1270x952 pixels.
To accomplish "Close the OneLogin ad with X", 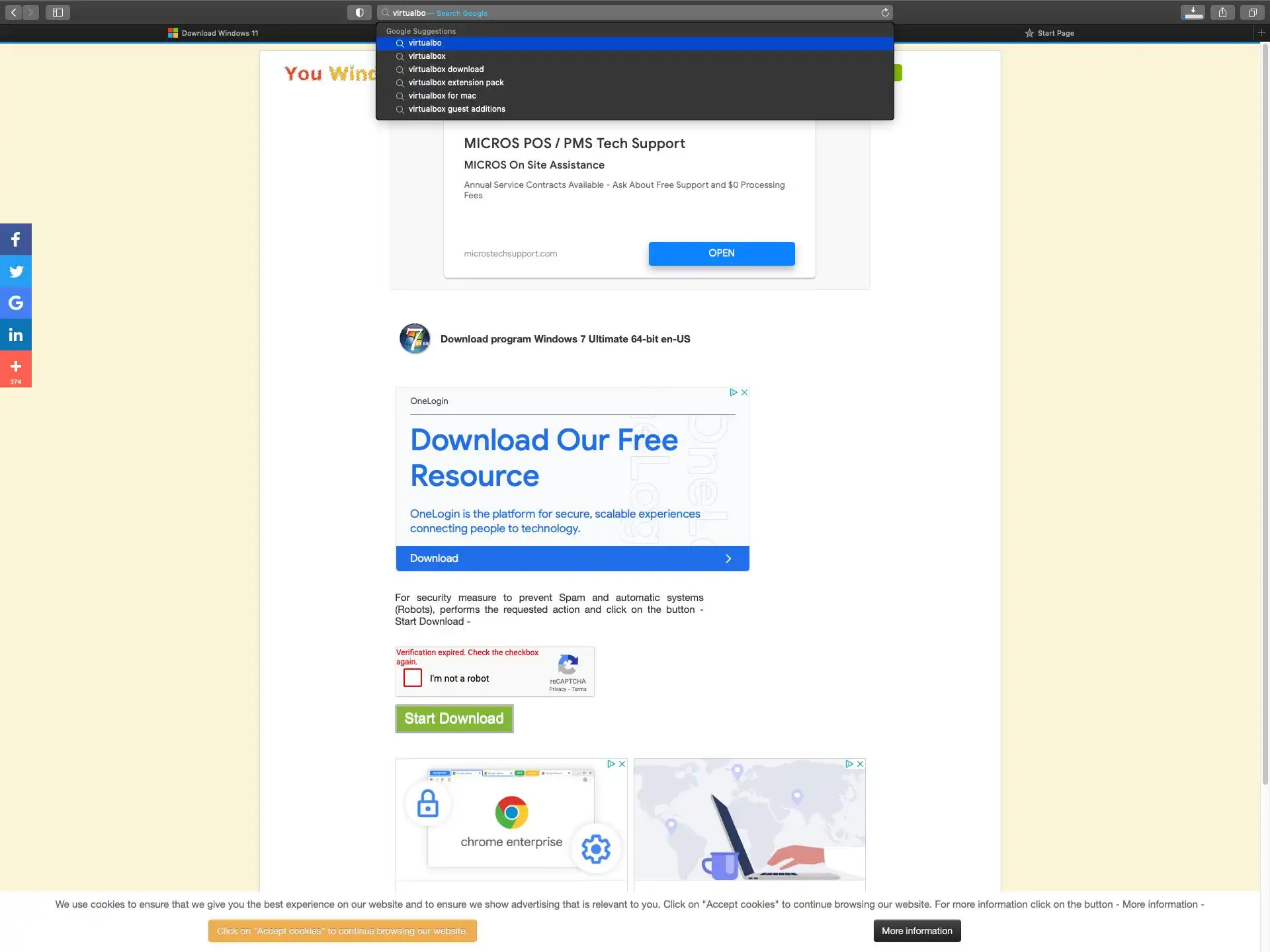I will click(744, 392).
